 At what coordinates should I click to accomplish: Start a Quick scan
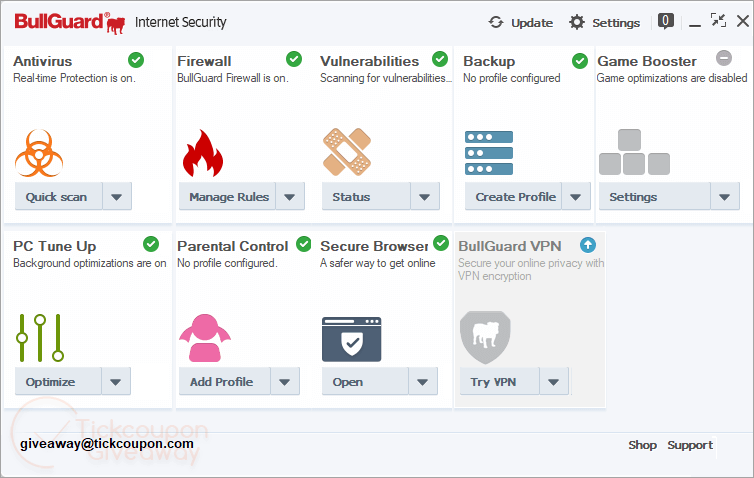[59, 197]
